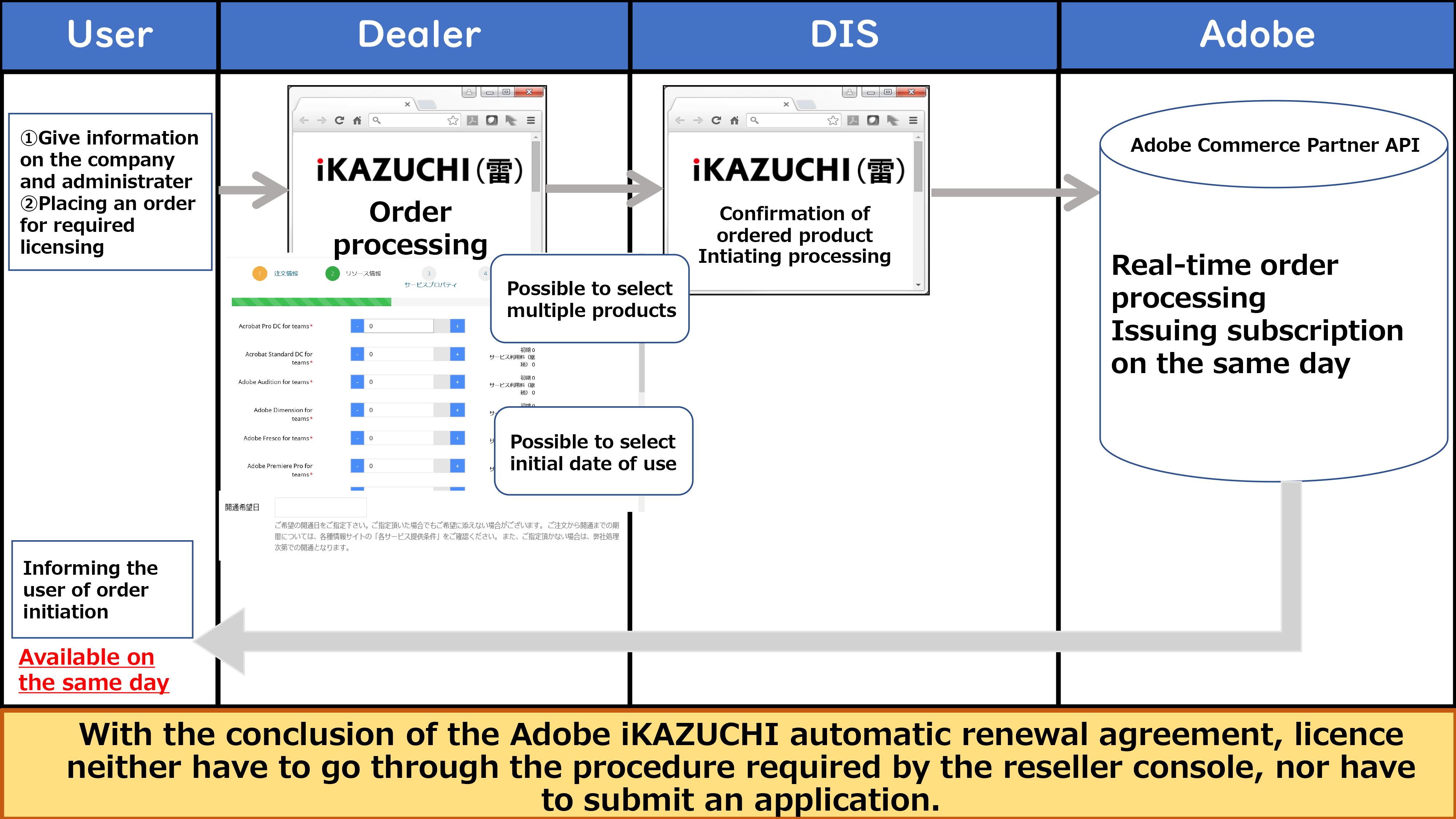The image size is (1456, 819).
Task: Click address bar in Dealer browser
Action: [x=415, y=120]
